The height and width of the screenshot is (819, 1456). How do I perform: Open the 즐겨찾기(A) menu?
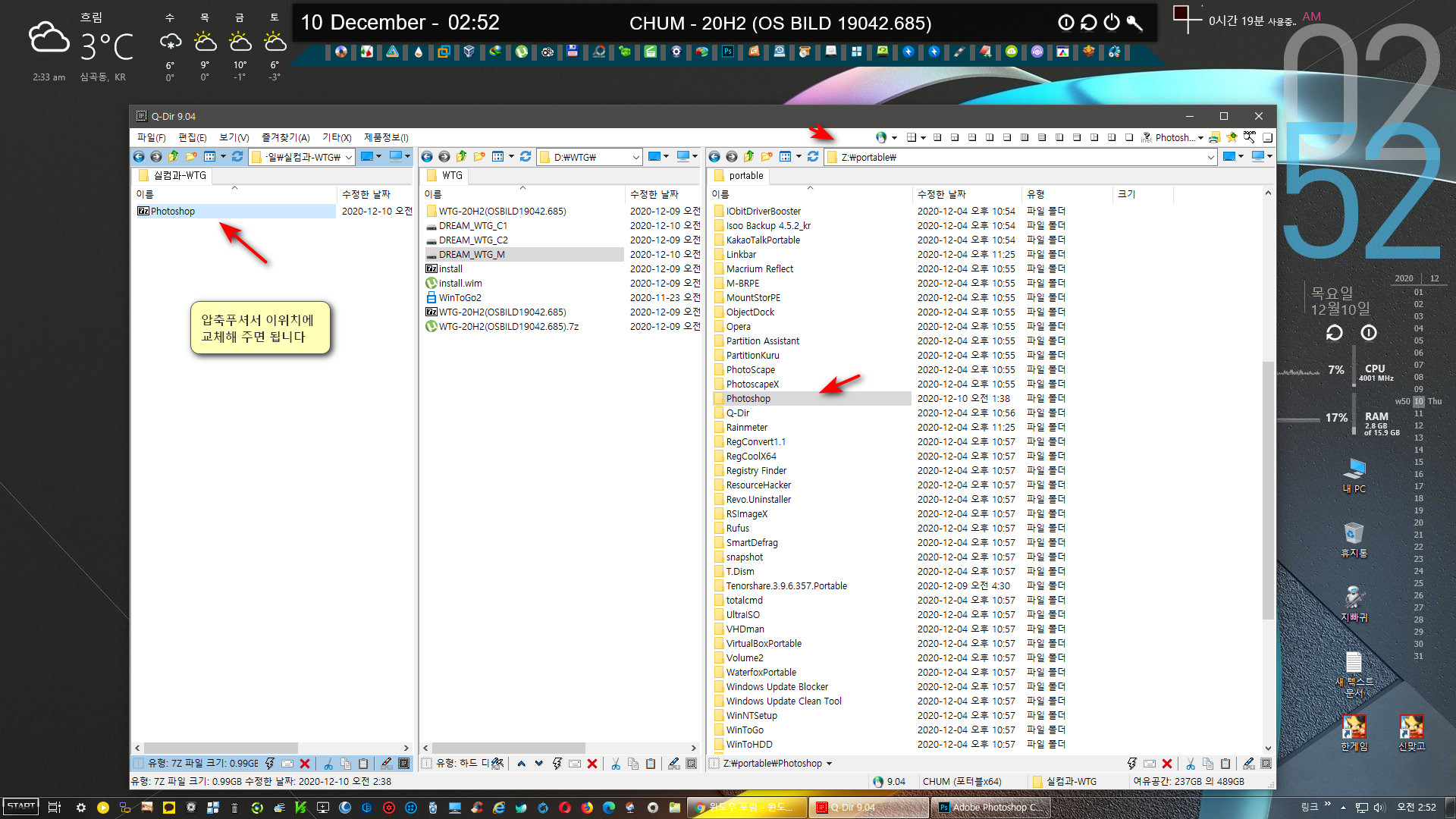tap(286, 137)
